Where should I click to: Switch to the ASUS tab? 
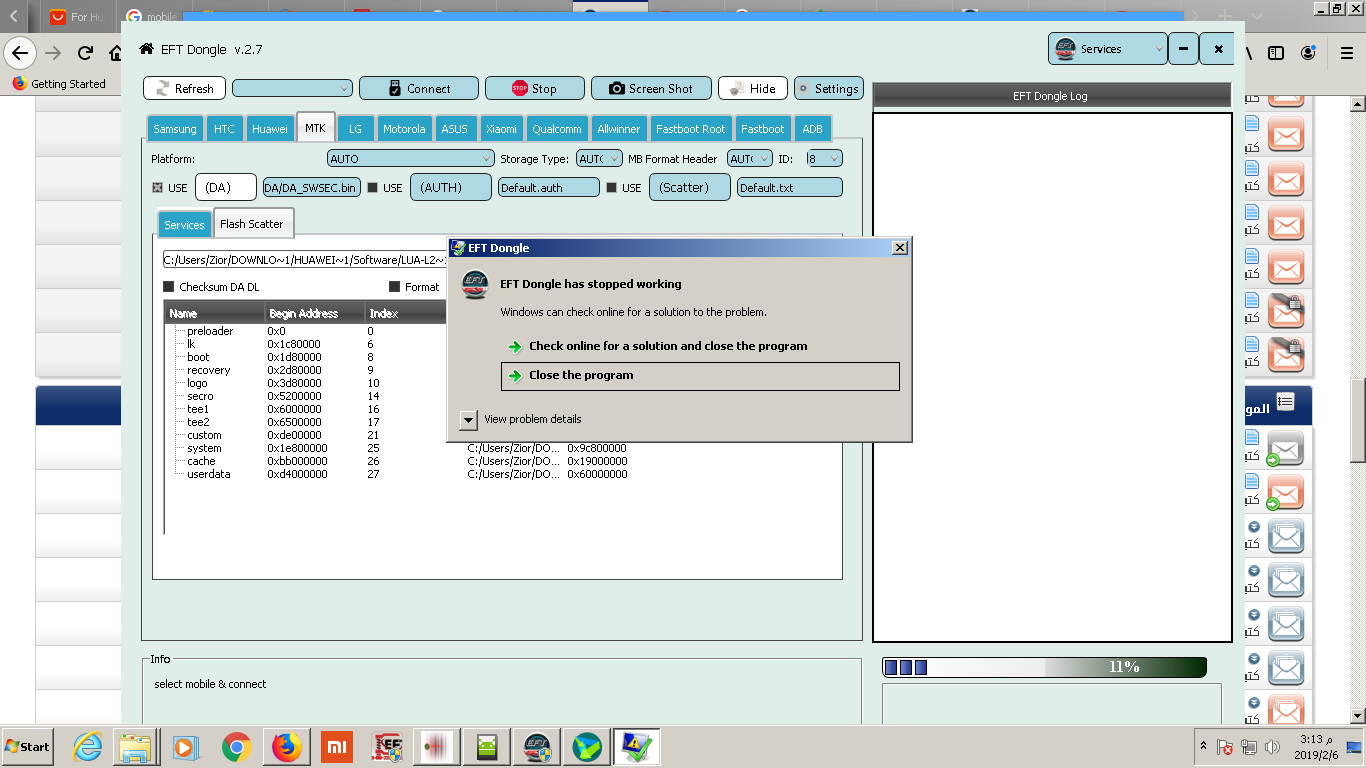click(454, 129)
